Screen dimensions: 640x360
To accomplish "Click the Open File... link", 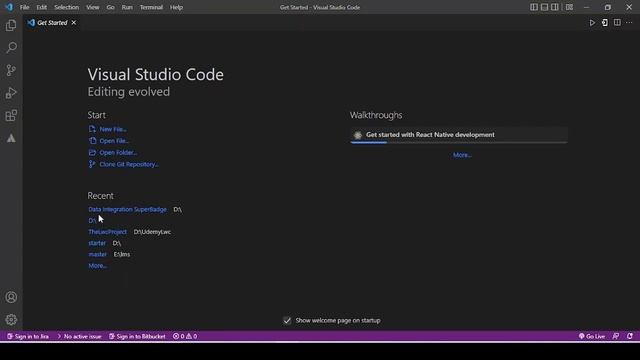I will pos(114,141).
